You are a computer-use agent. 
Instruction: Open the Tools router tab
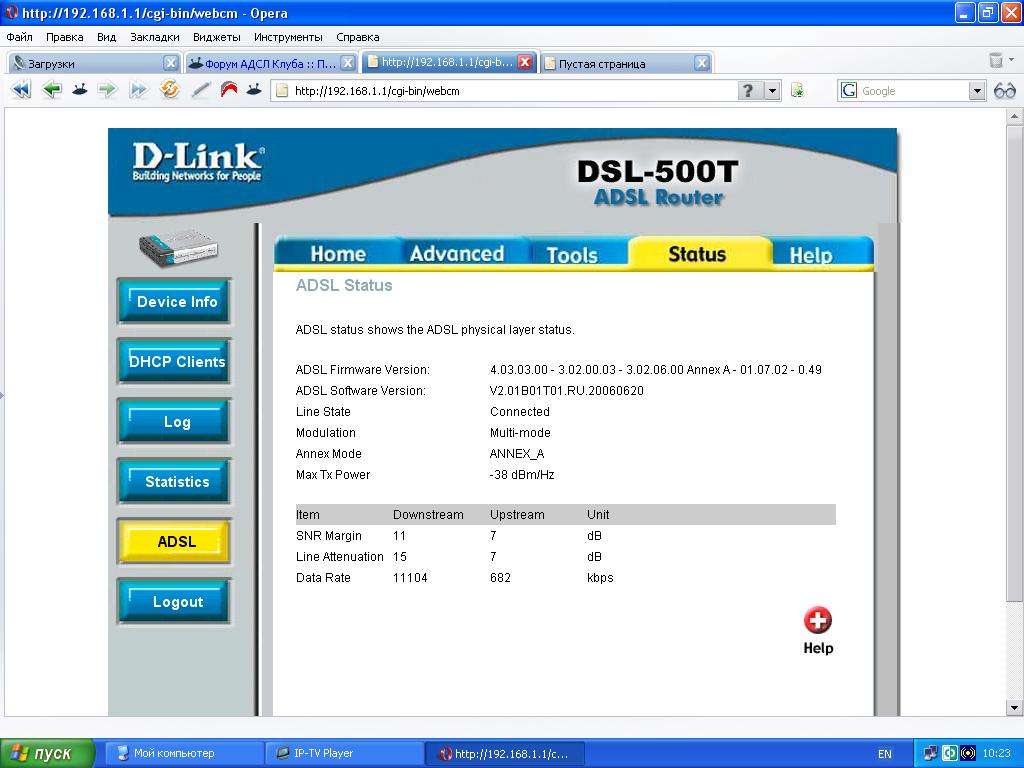[571, 255]
